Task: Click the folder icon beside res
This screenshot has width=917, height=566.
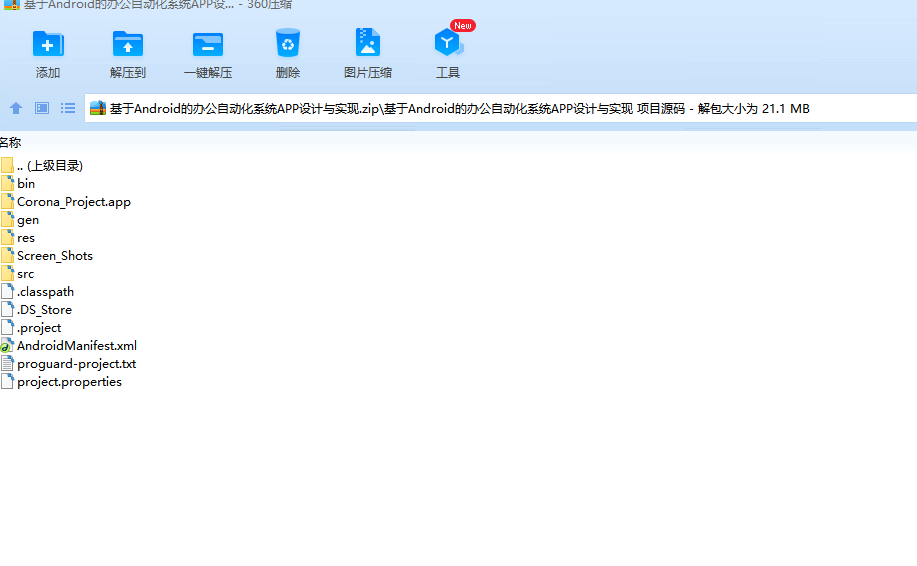Action: point(7,237)
